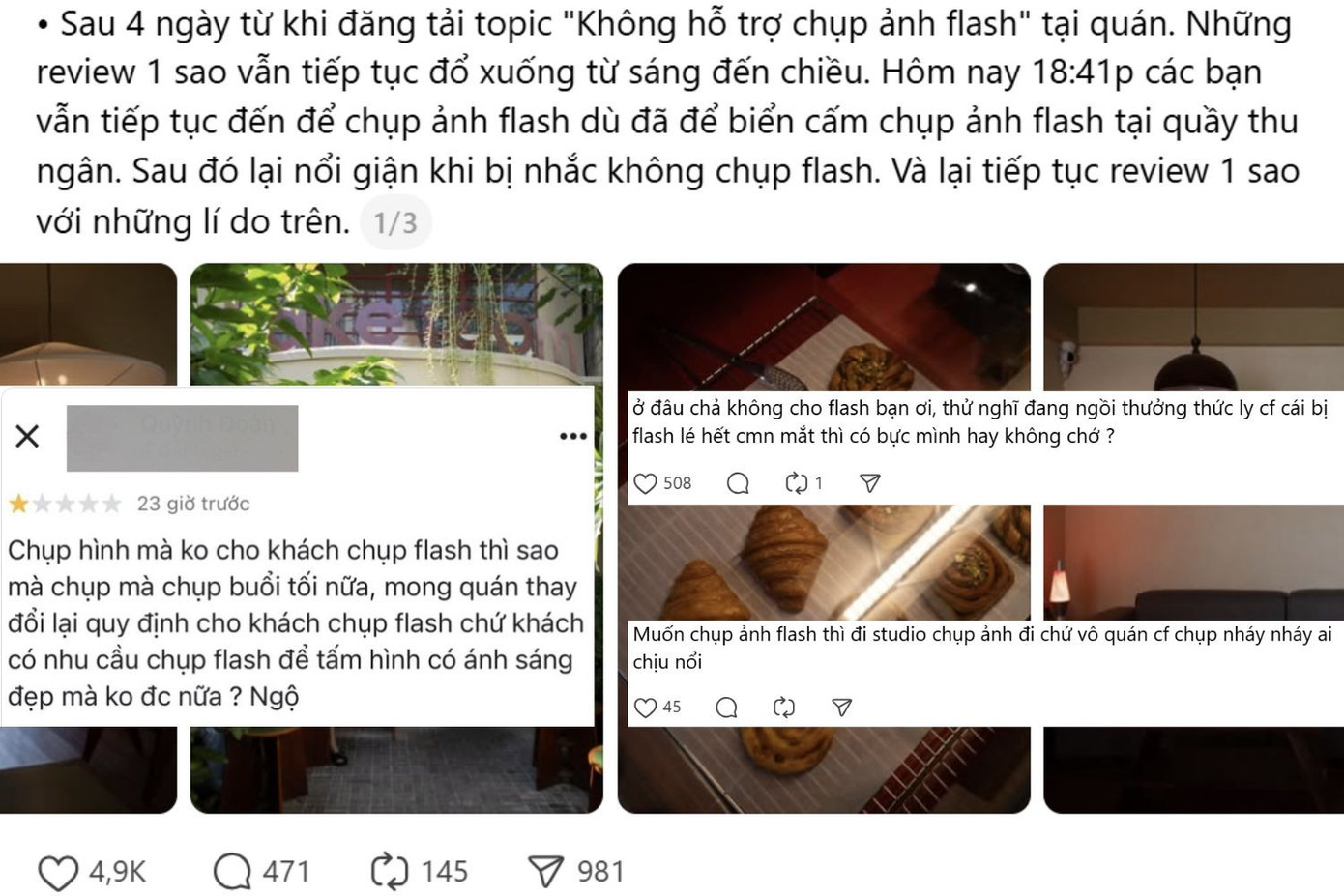Click the blurred reviewer name
The height and width of the screenshot is (896, 1344).
[182, 439]
